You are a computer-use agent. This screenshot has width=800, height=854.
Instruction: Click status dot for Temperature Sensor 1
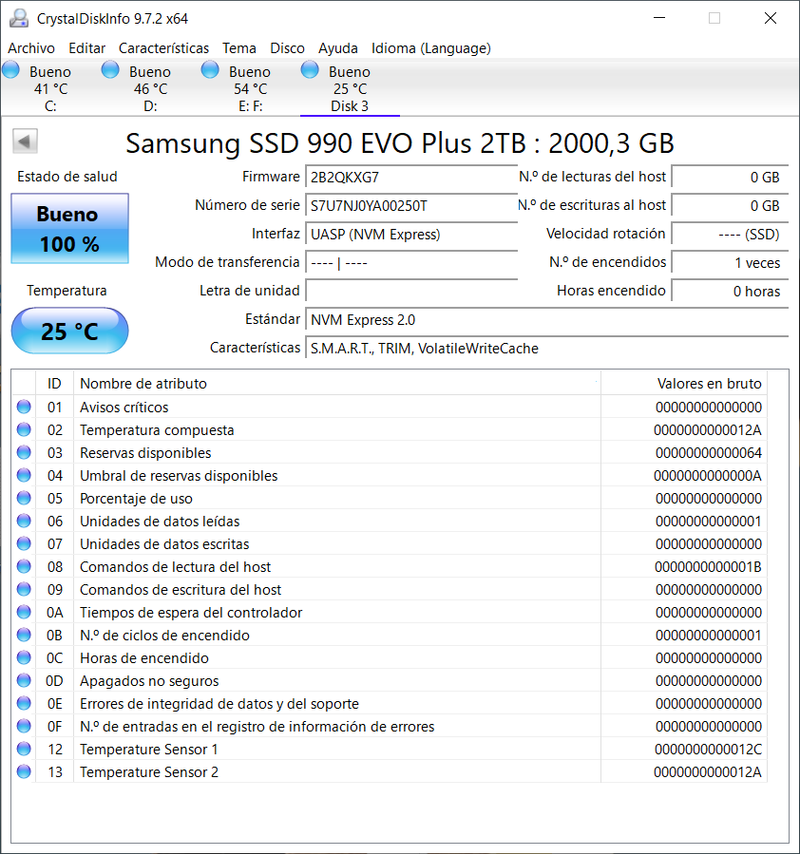click(23, 749)
